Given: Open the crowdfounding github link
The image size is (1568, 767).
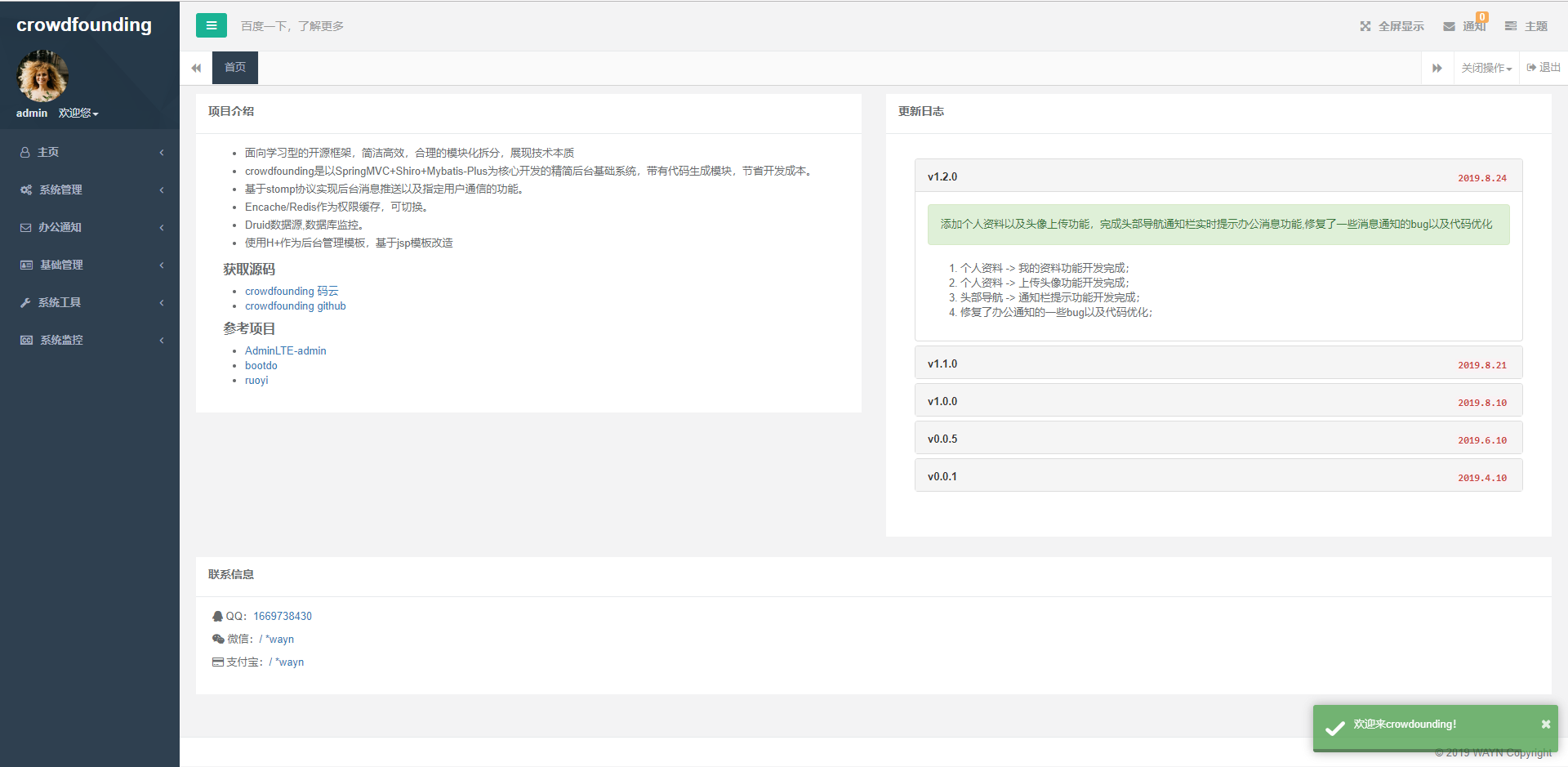Looking at the screenshot, I should tap(296, 305).
